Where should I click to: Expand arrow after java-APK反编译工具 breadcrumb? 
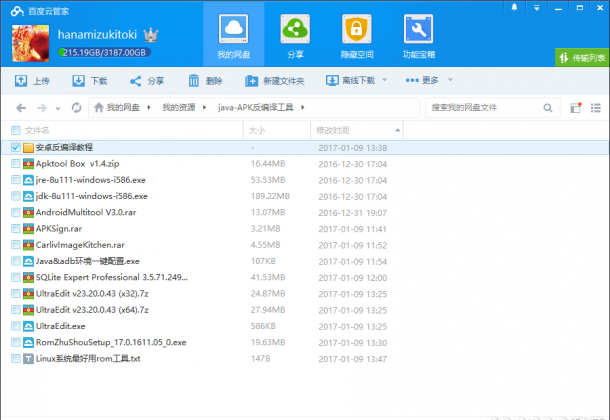click(x=303, y=107)
